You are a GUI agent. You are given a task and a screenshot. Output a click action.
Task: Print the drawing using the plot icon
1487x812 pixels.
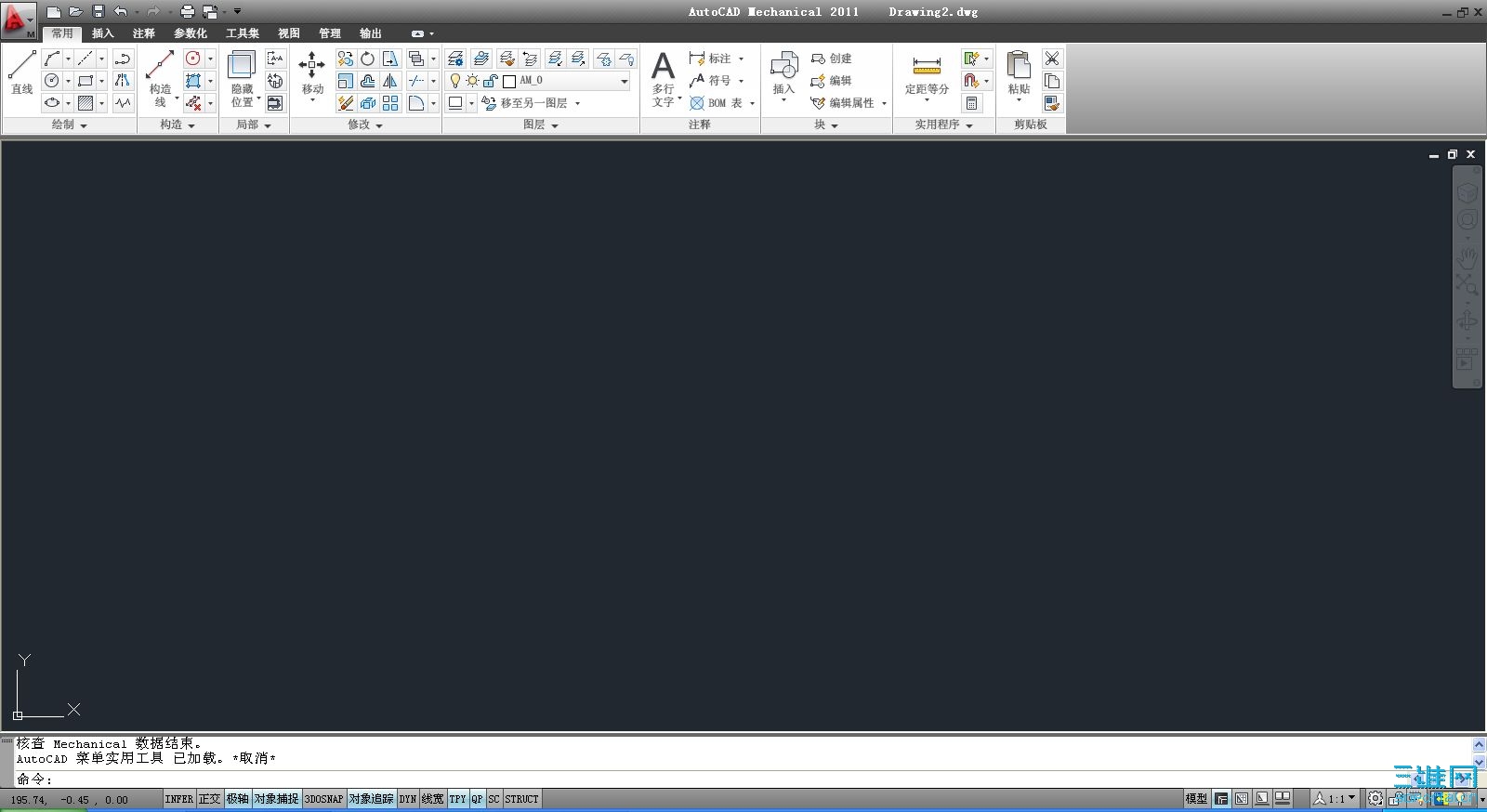(187, 12)
